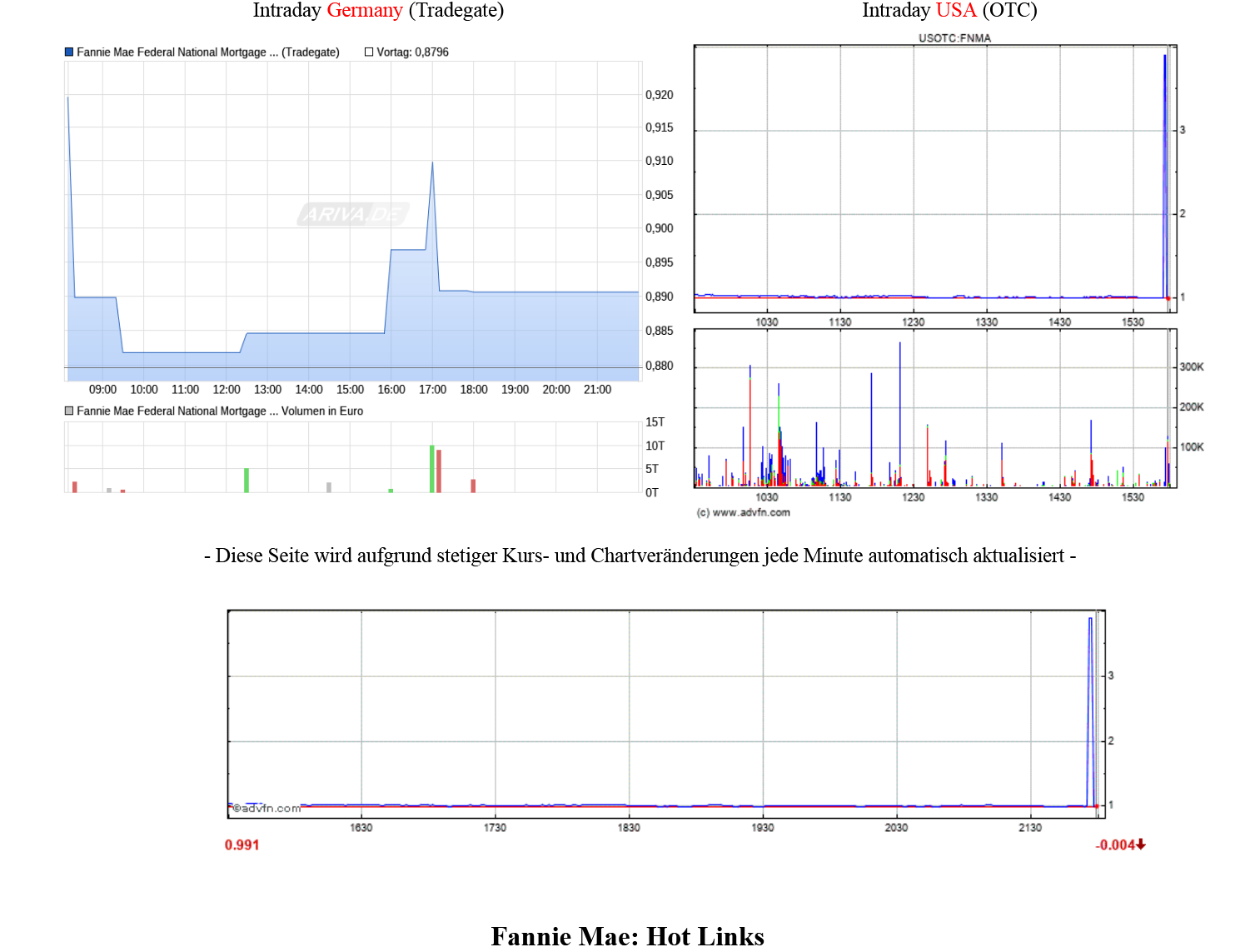Screen dimensions: 1245x952
Task: Toggle visibility of the Tradegate price series
Action: [x=68, y=52]
